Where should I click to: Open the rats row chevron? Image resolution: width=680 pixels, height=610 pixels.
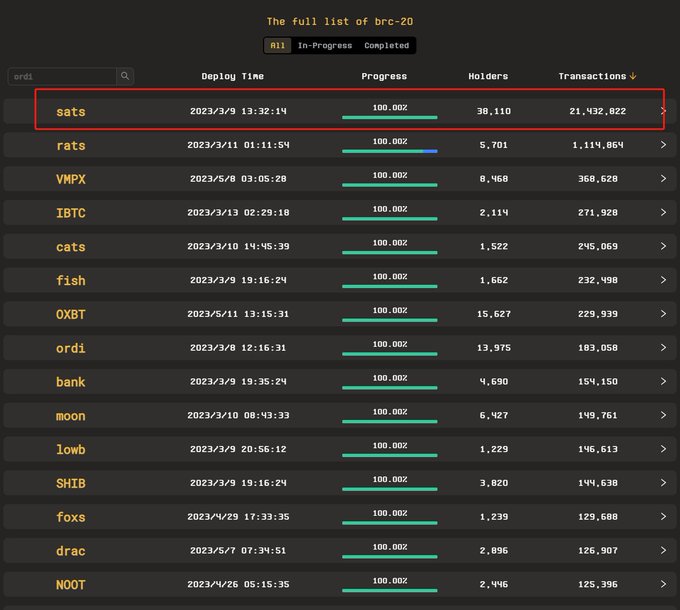pyautogui.click(x=663, y=145)
